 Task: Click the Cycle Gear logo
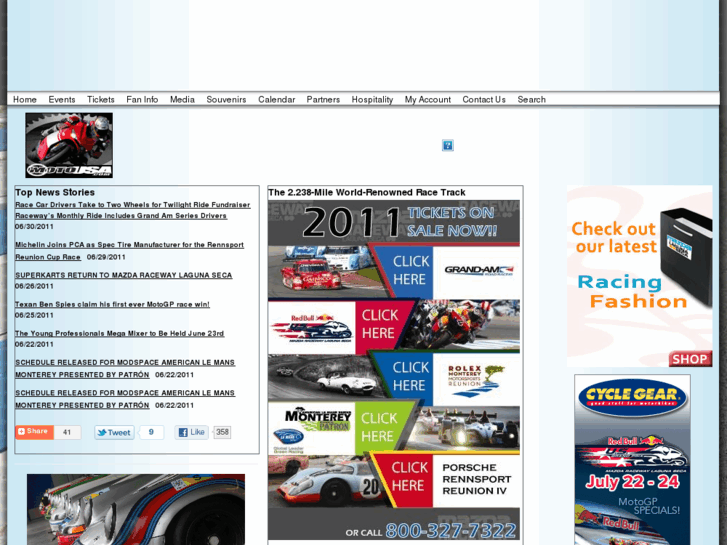pos(632,398)
